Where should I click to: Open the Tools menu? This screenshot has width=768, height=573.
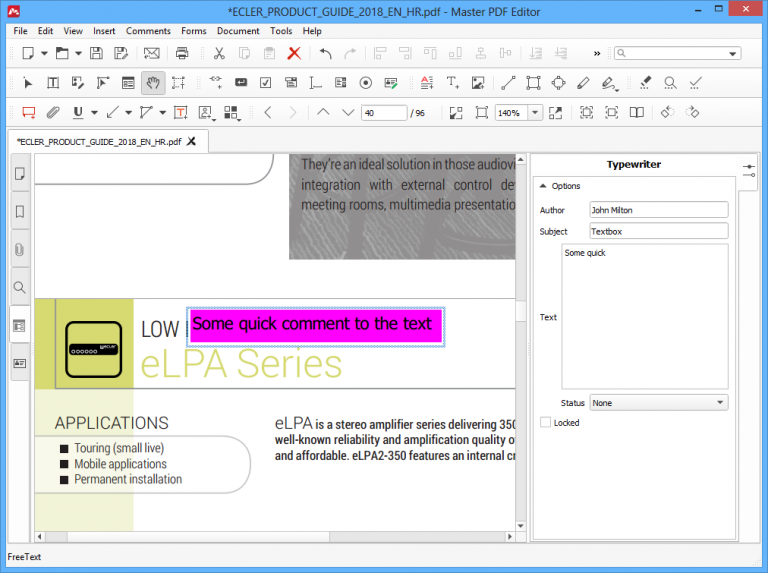(x=281, y=31)
